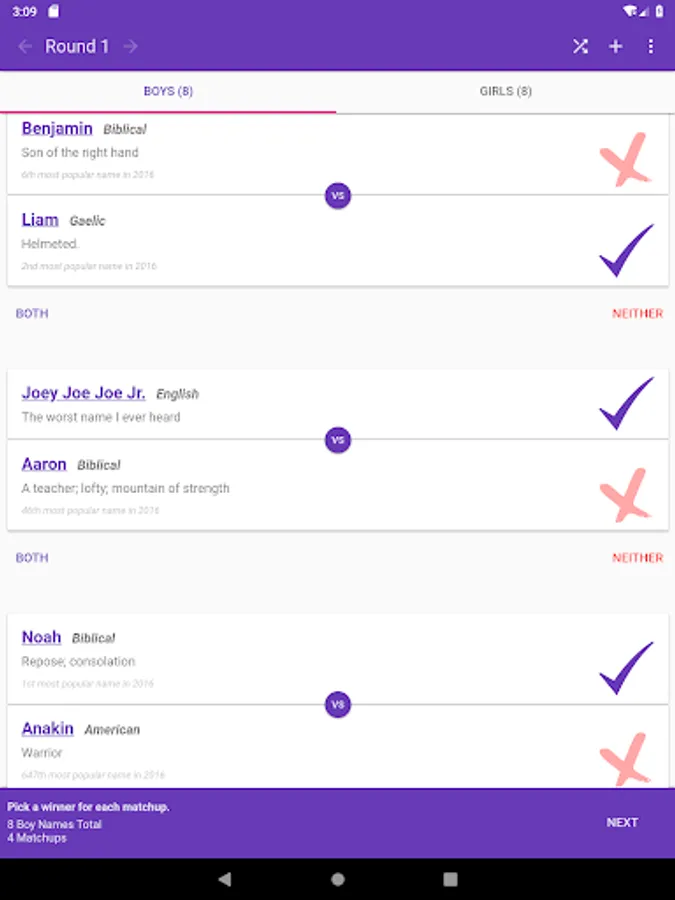Open the three-dot overflow menu

point(651,46)
